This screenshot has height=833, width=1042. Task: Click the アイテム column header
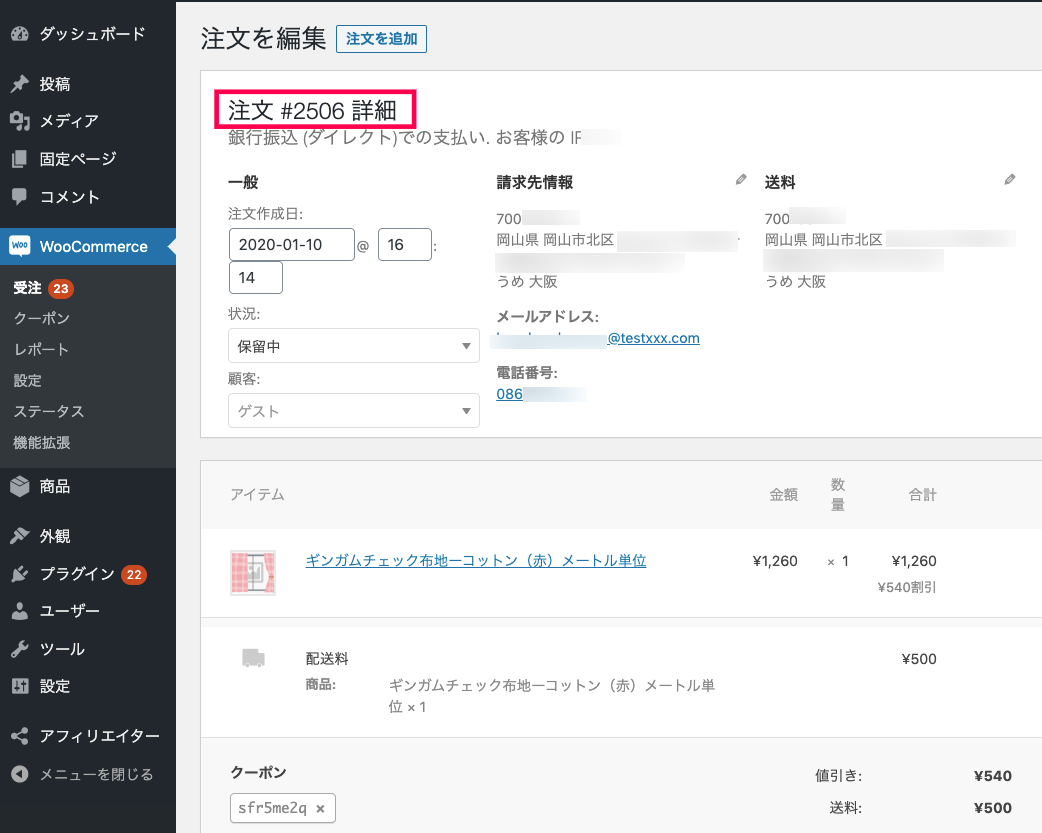257,495
